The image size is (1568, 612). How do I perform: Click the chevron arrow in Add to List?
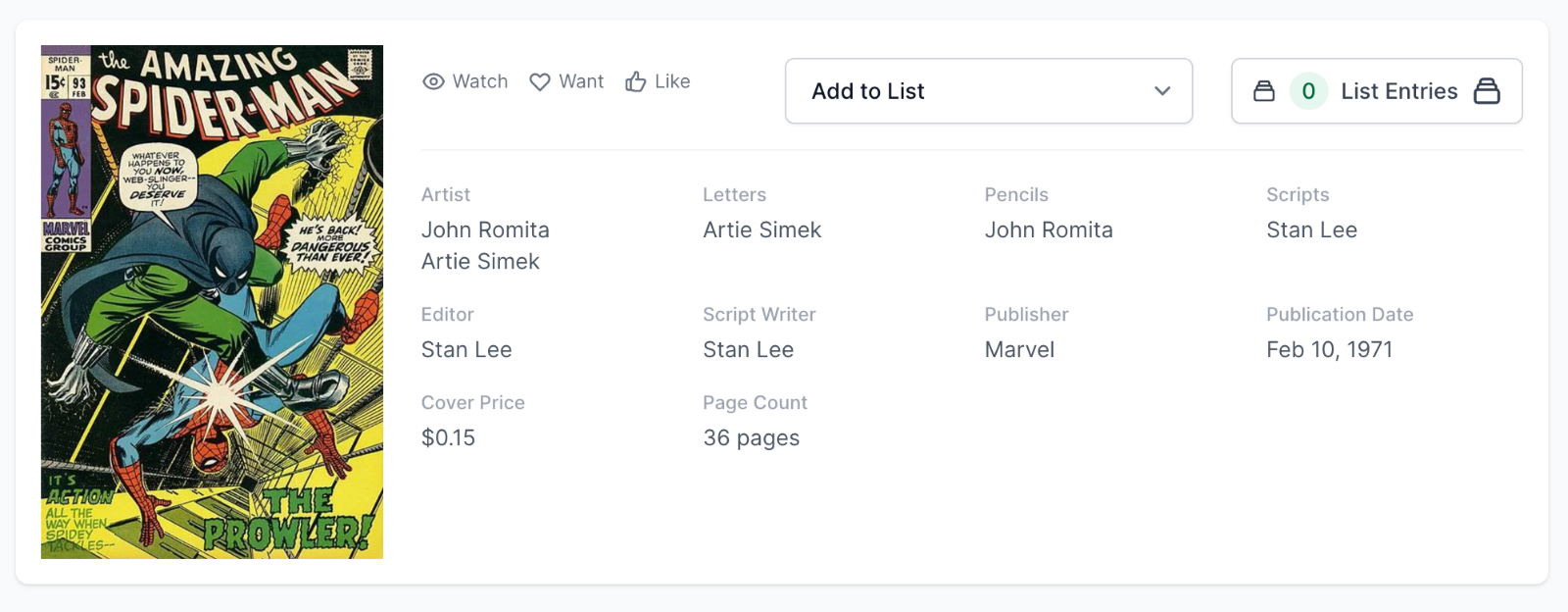pos(1162,91)
